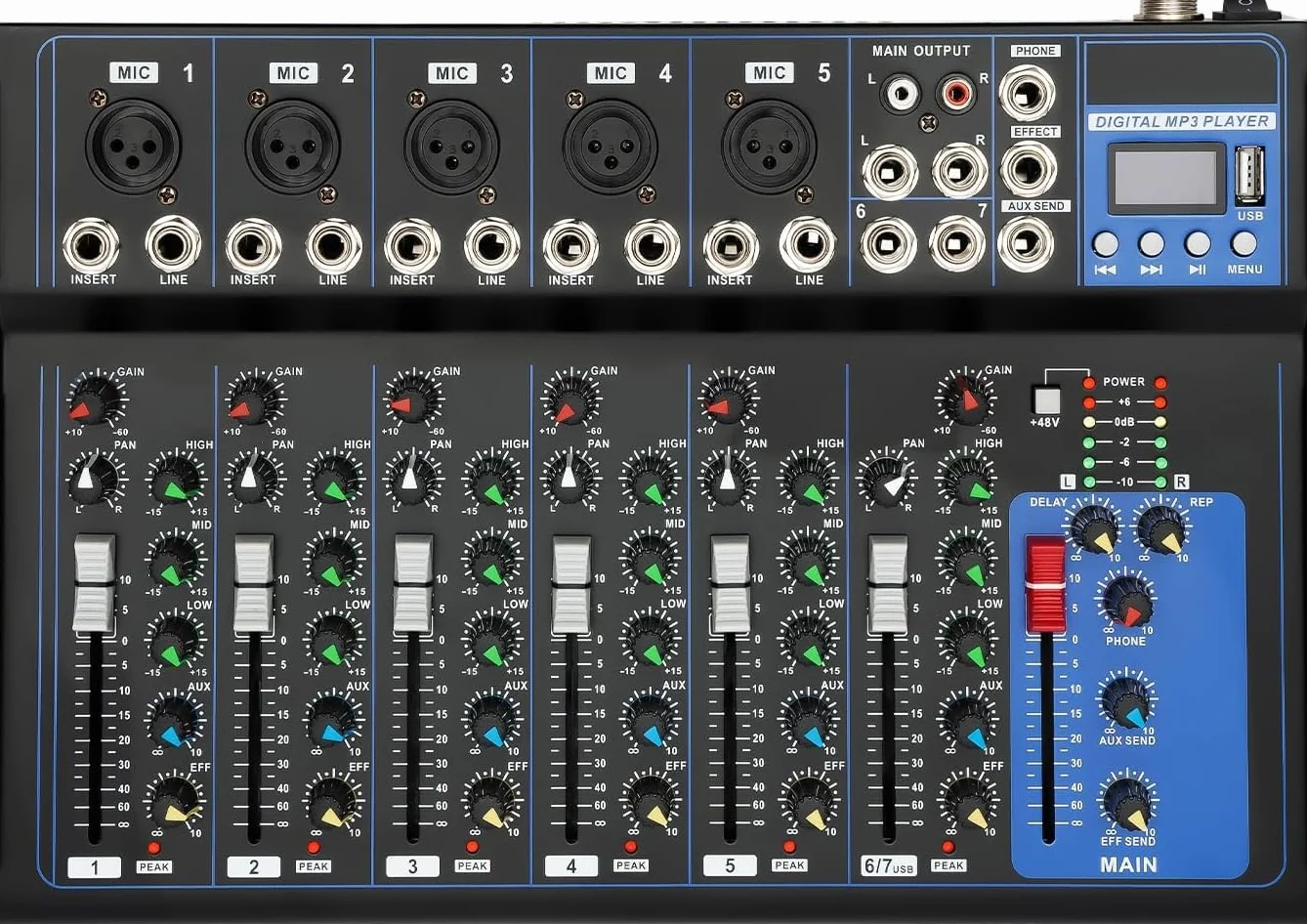This screenshot has width=1307, height=924.
Task: Click the main output left quarter-inch jack
Action: tap(890, 171)
